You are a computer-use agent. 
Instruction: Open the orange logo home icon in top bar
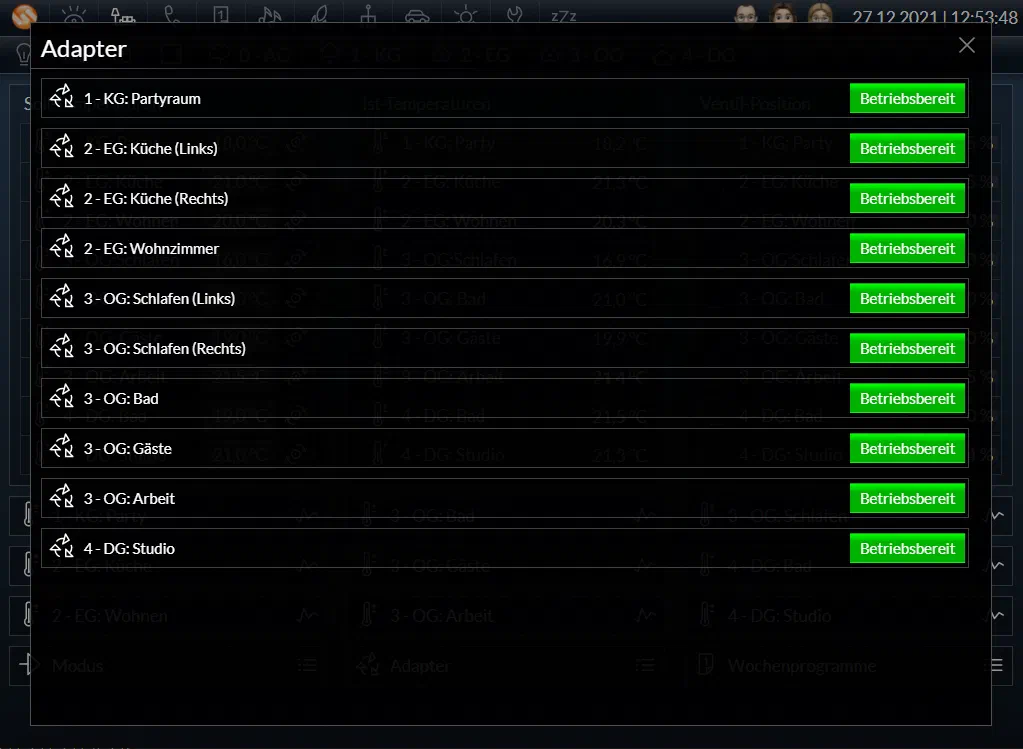click(x=25, y=15)
